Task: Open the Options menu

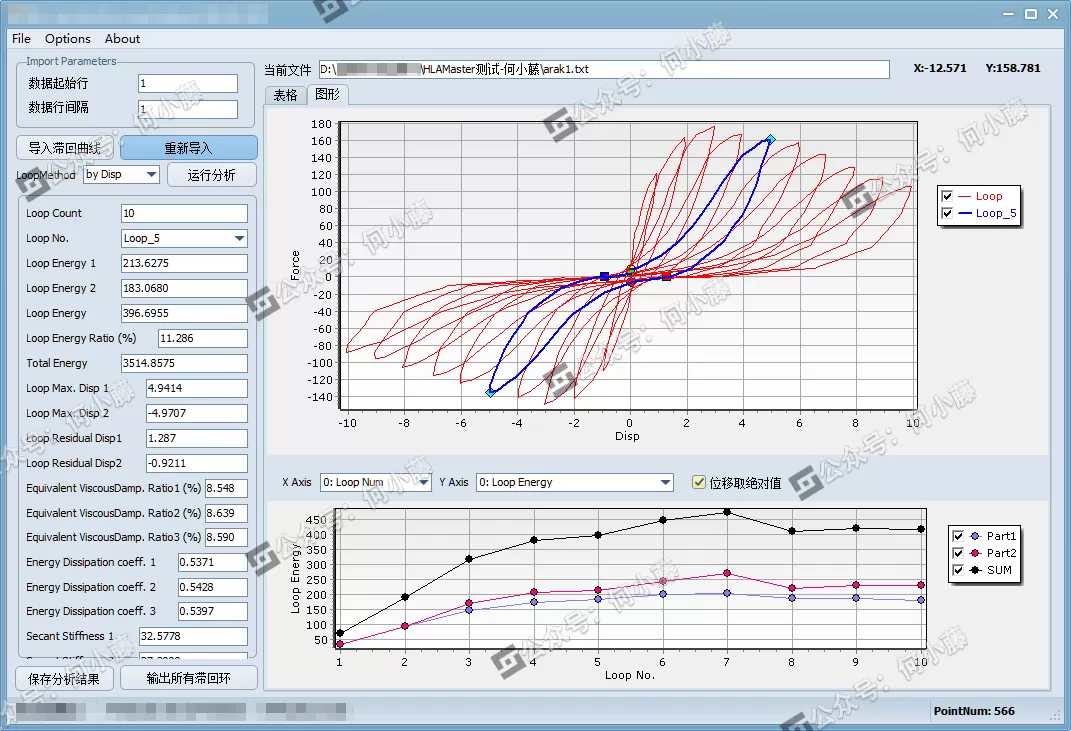Action: (x=68, y=39)
